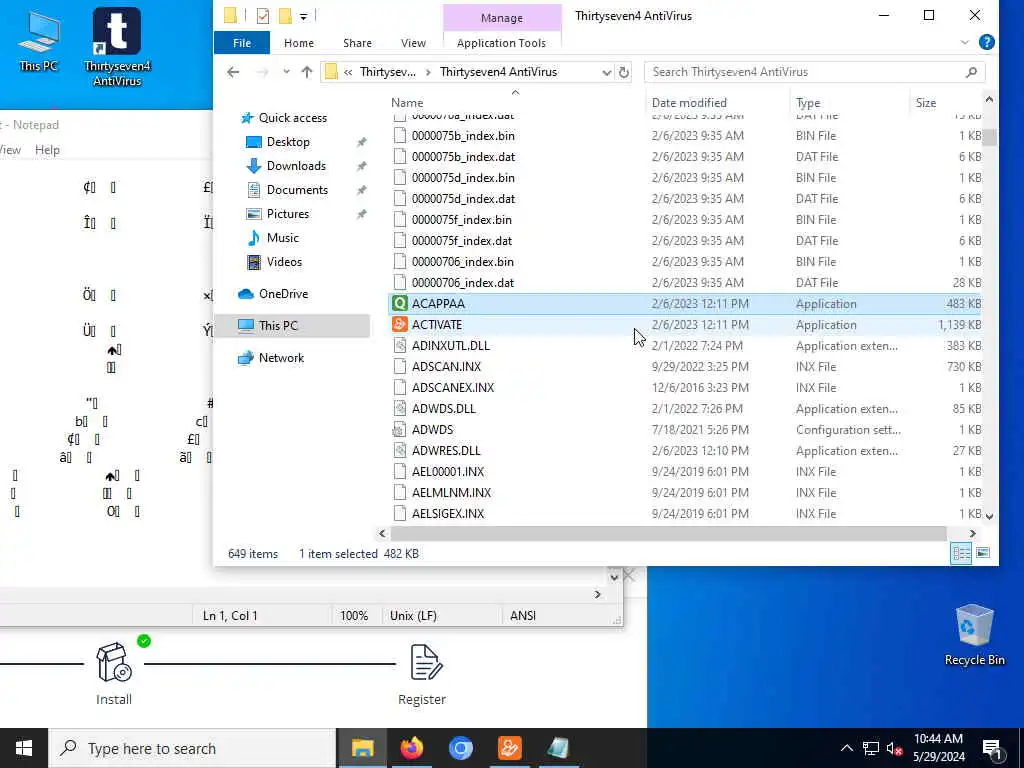
Task: Click the muted volume tray icon
Action: coord(894,748)
